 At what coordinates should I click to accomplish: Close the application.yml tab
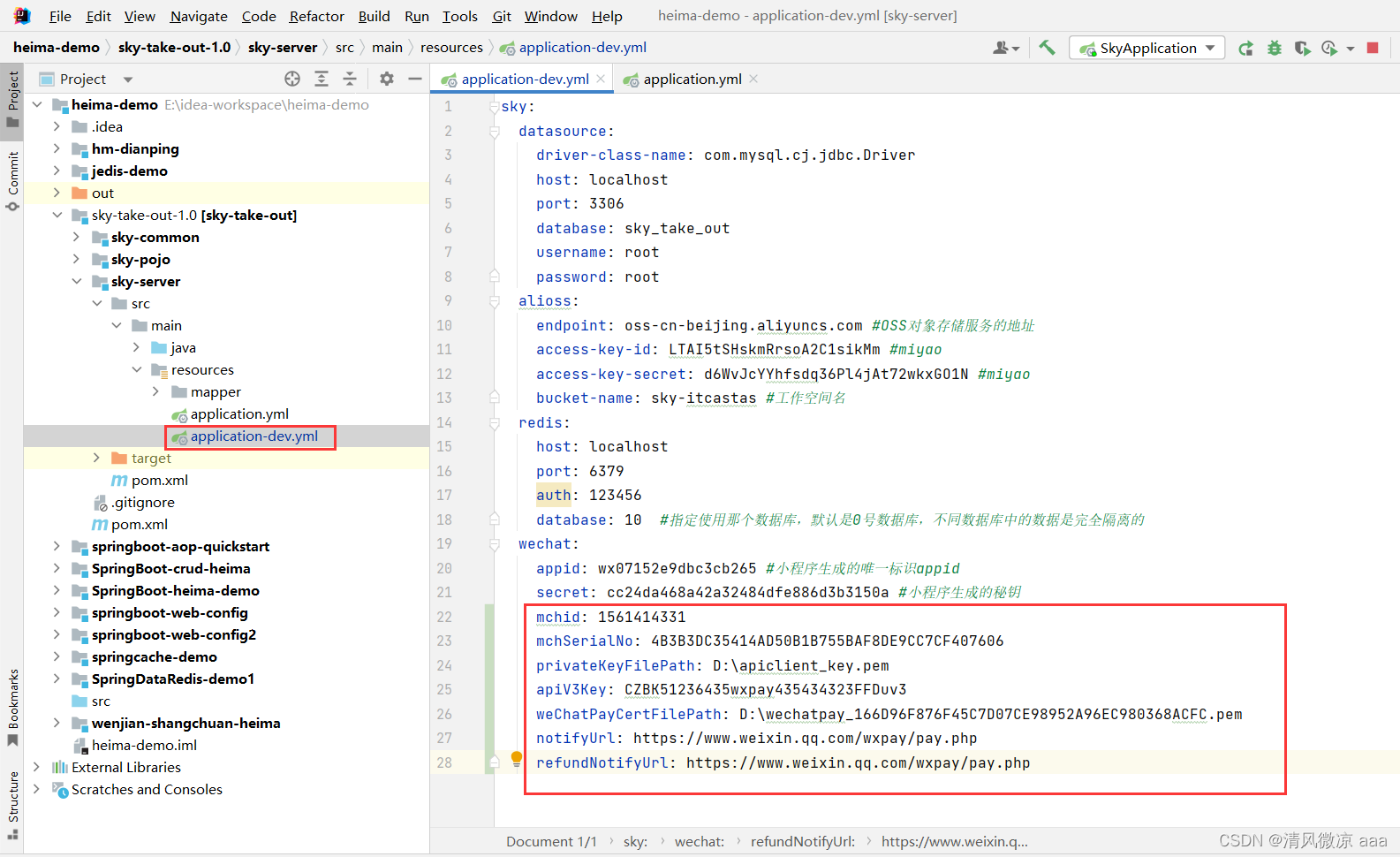(753, 79)
